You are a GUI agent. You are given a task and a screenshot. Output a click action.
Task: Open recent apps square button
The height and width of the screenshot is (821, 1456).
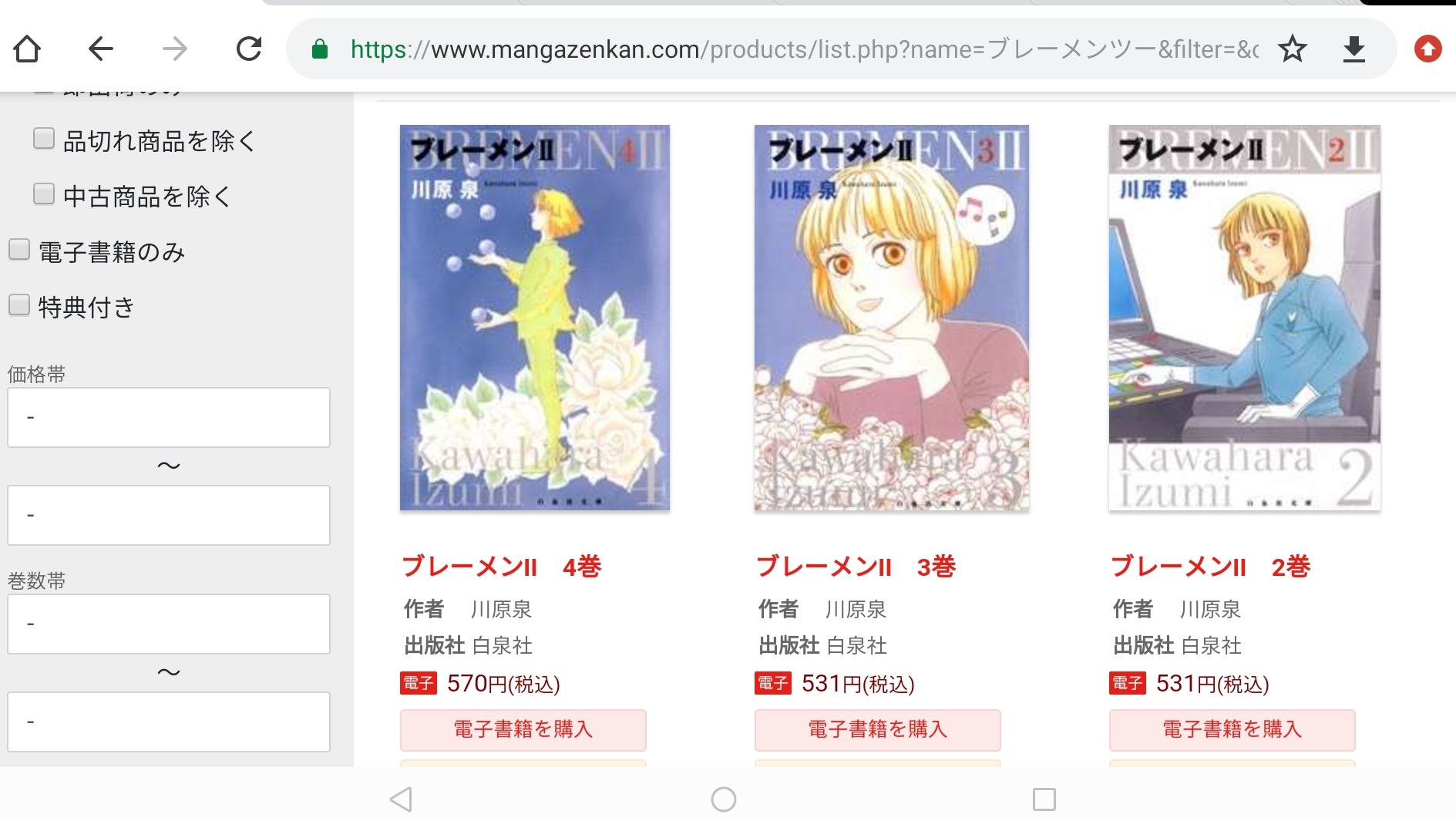point(1044,799)
